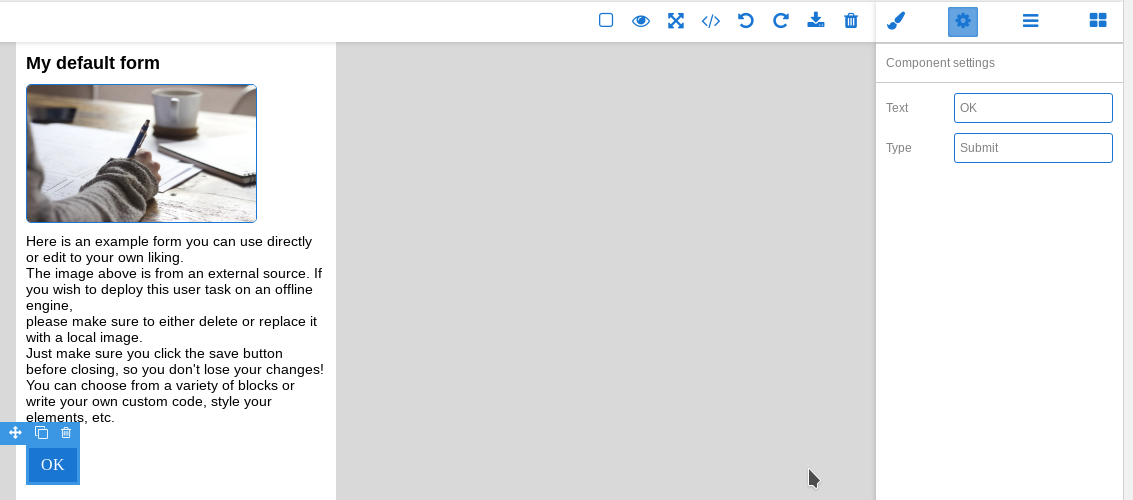
Task: Open the blocks panel grid icon
Action: click(x=1098, y=21)
